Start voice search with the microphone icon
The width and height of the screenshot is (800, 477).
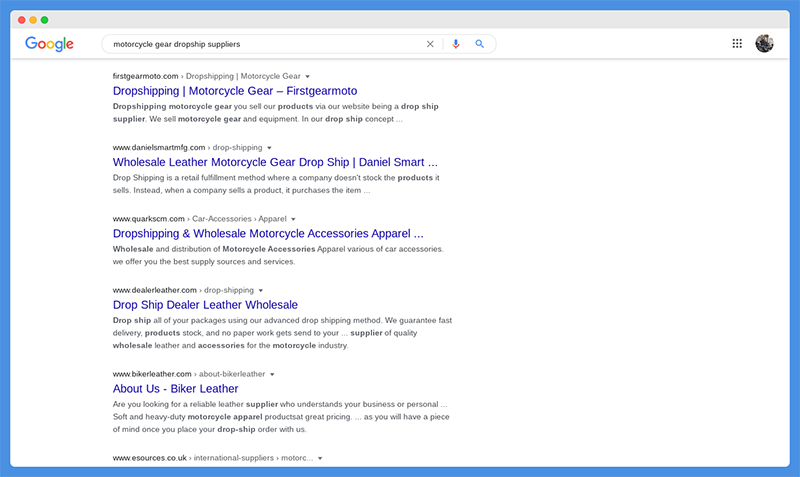click(456, 44)
